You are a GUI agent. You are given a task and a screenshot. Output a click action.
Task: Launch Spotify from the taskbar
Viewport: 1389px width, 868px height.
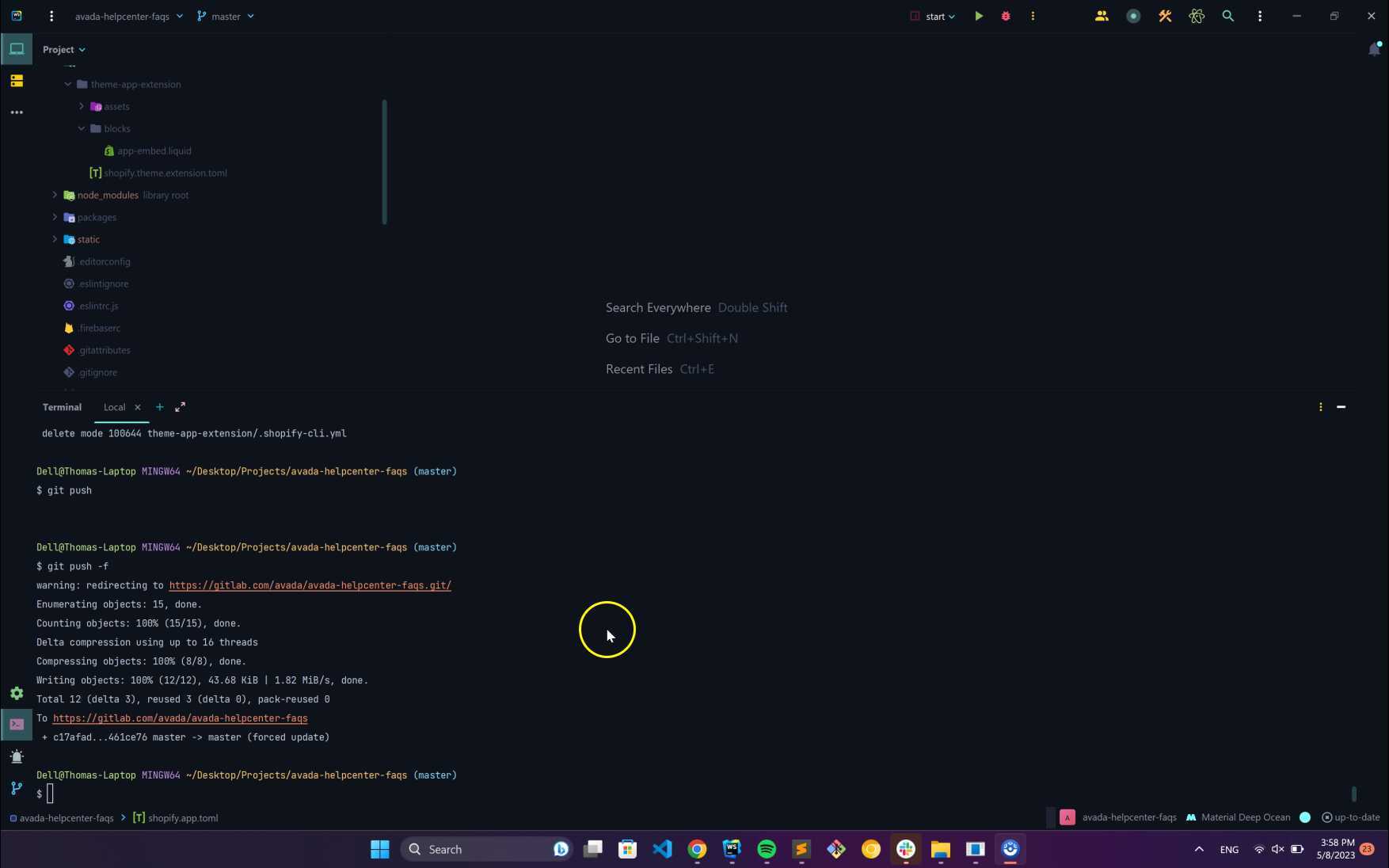[x=766, y=848]
